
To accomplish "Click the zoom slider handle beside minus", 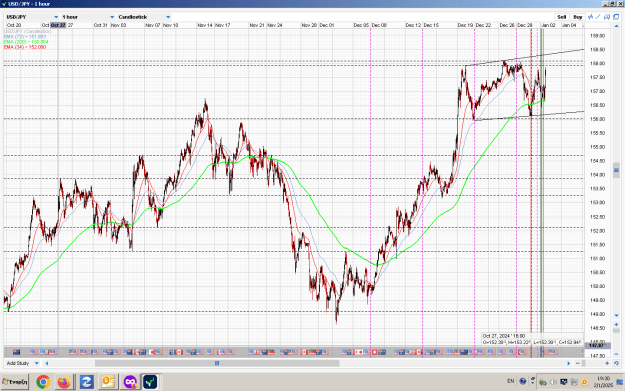I will click(584, 363).
